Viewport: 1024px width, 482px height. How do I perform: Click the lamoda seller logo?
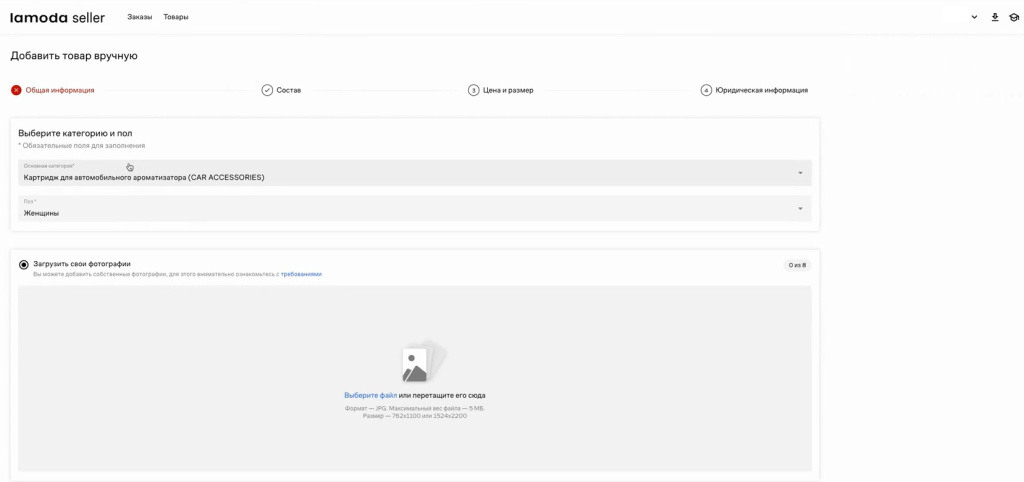click(x=57, y=17)
